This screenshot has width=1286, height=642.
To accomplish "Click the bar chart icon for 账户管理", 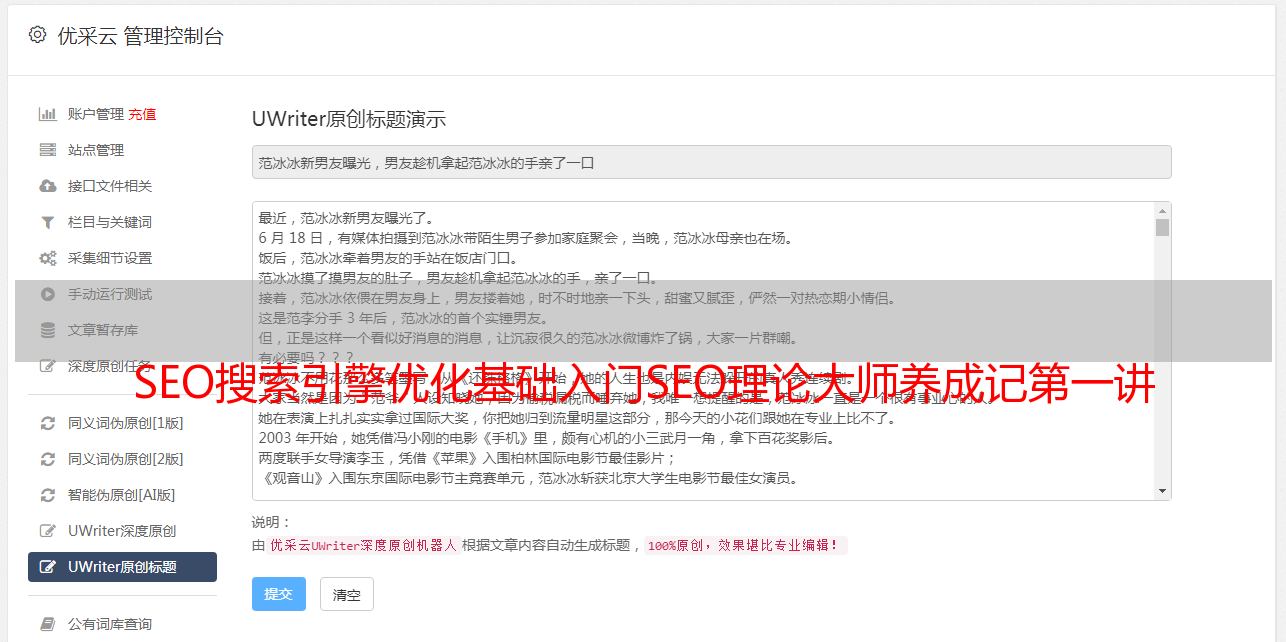I will coord(47,114).
